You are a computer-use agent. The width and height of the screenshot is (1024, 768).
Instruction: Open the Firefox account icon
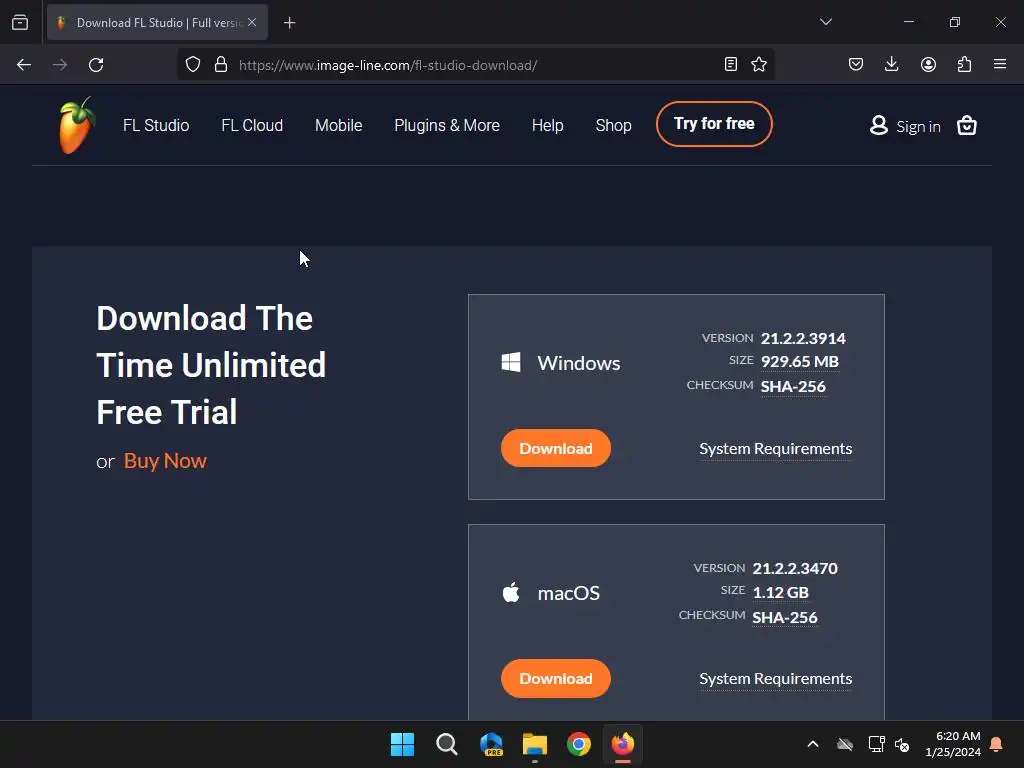click(928, 64)
